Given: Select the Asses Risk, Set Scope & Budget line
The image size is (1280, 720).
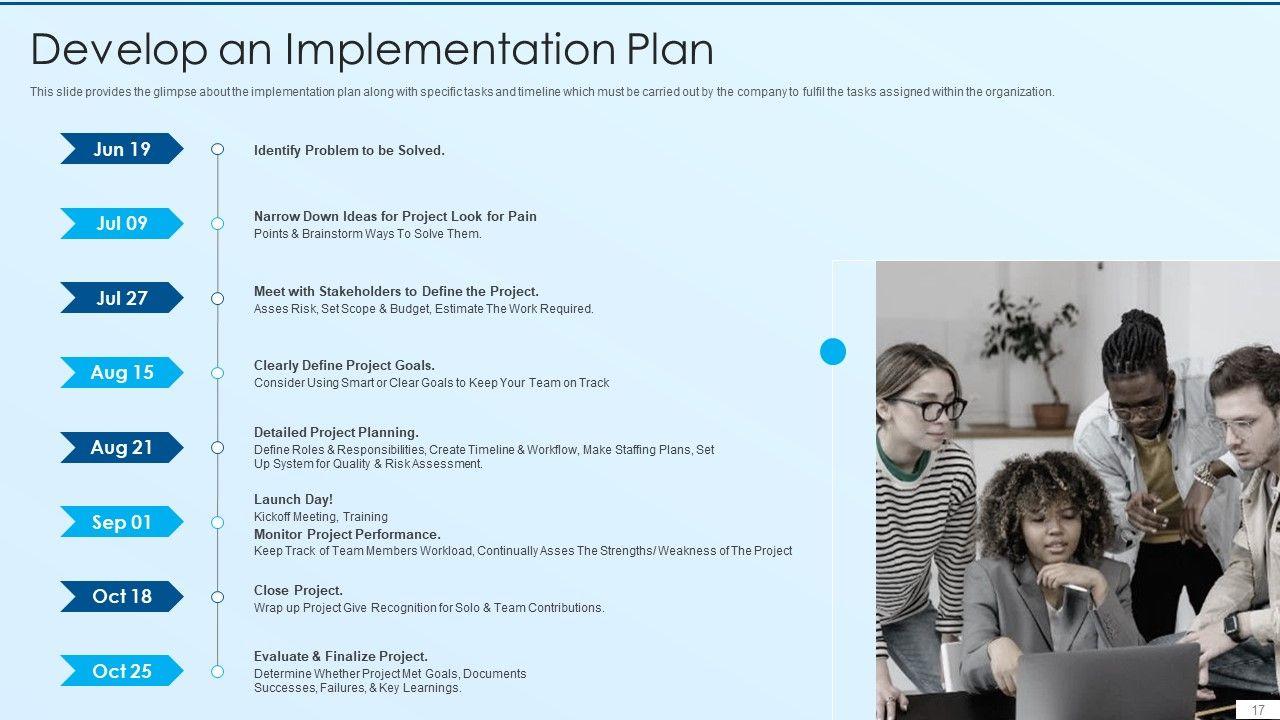Looking at the screenshot, I should (424, 309).
